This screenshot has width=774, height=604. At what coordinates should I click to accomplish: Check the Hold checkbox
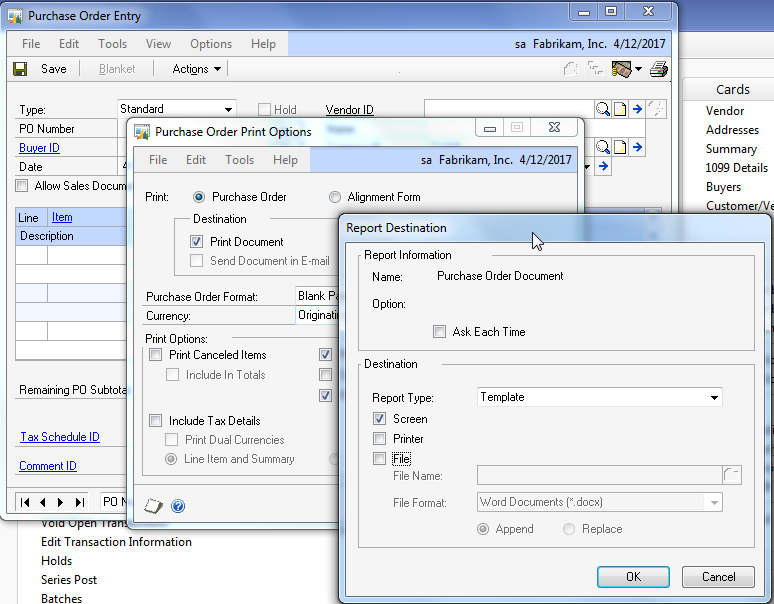coord(265,109)
